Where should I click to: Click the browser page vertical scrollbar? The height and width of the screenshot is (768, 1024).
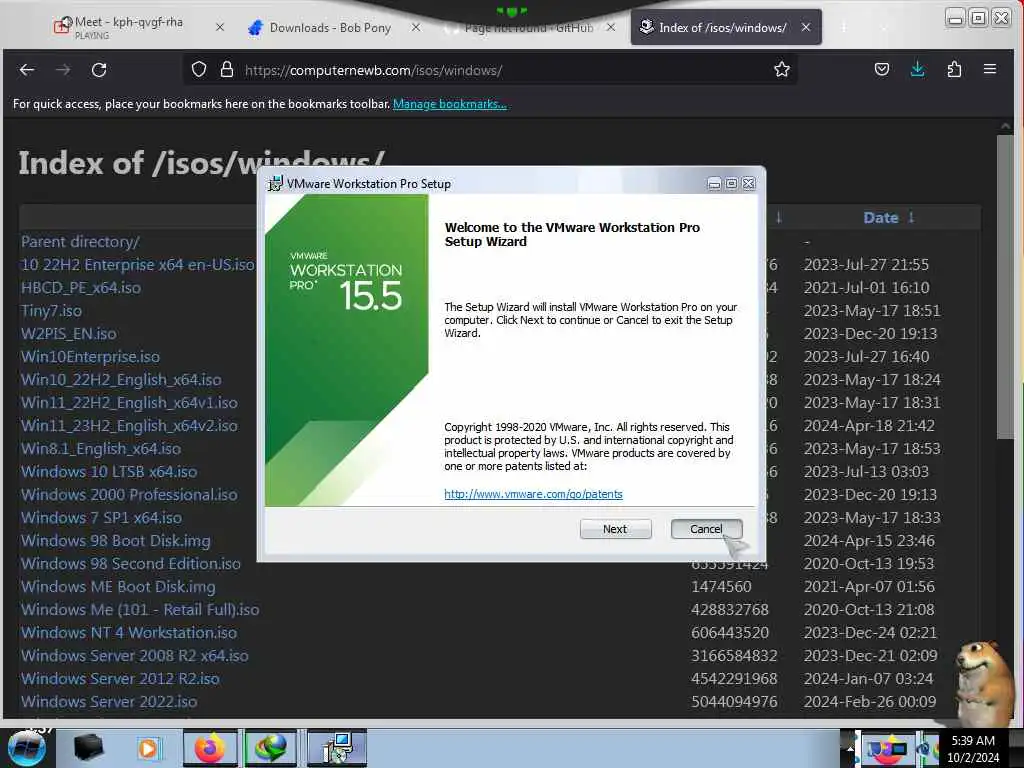(1005, 287)
